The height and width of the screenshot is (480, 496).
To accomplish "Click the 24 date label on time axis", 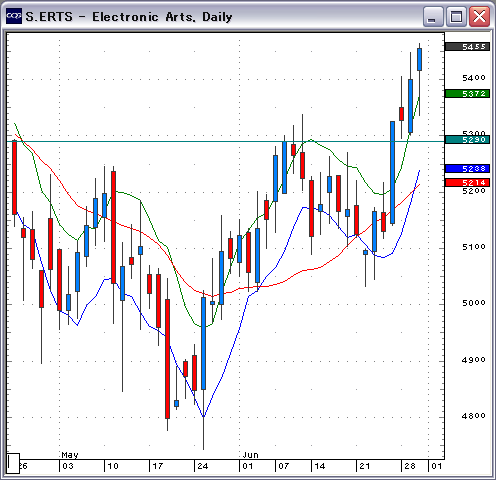I will [x=203, y=466].
